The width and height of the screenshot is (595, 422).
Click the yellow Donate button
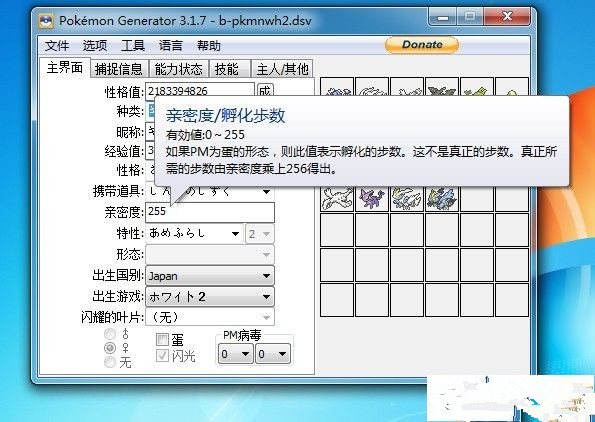click(x=422, y=45)
